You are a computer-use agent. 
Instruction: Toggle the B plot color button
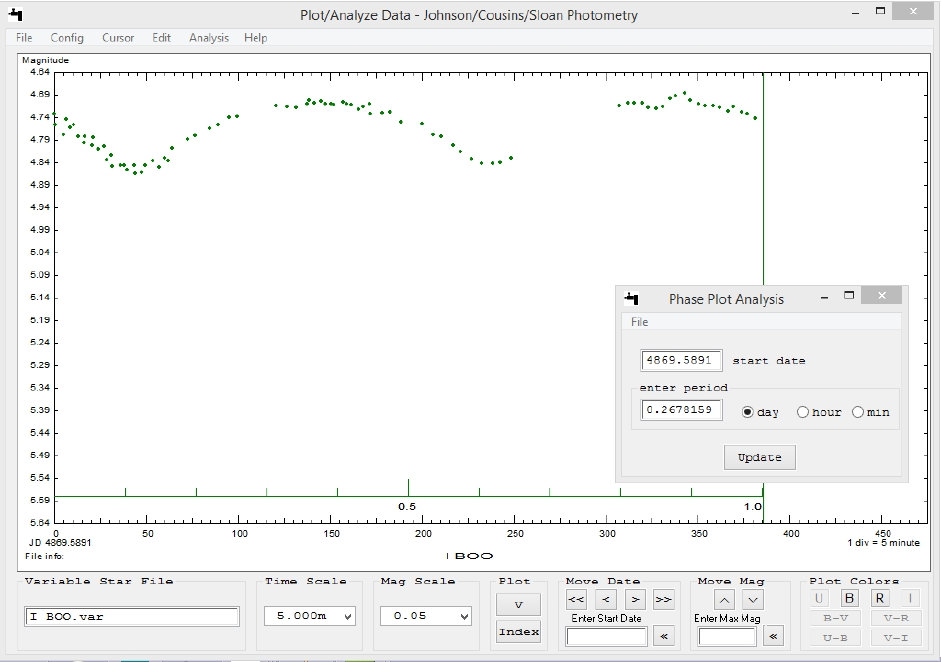849,598
